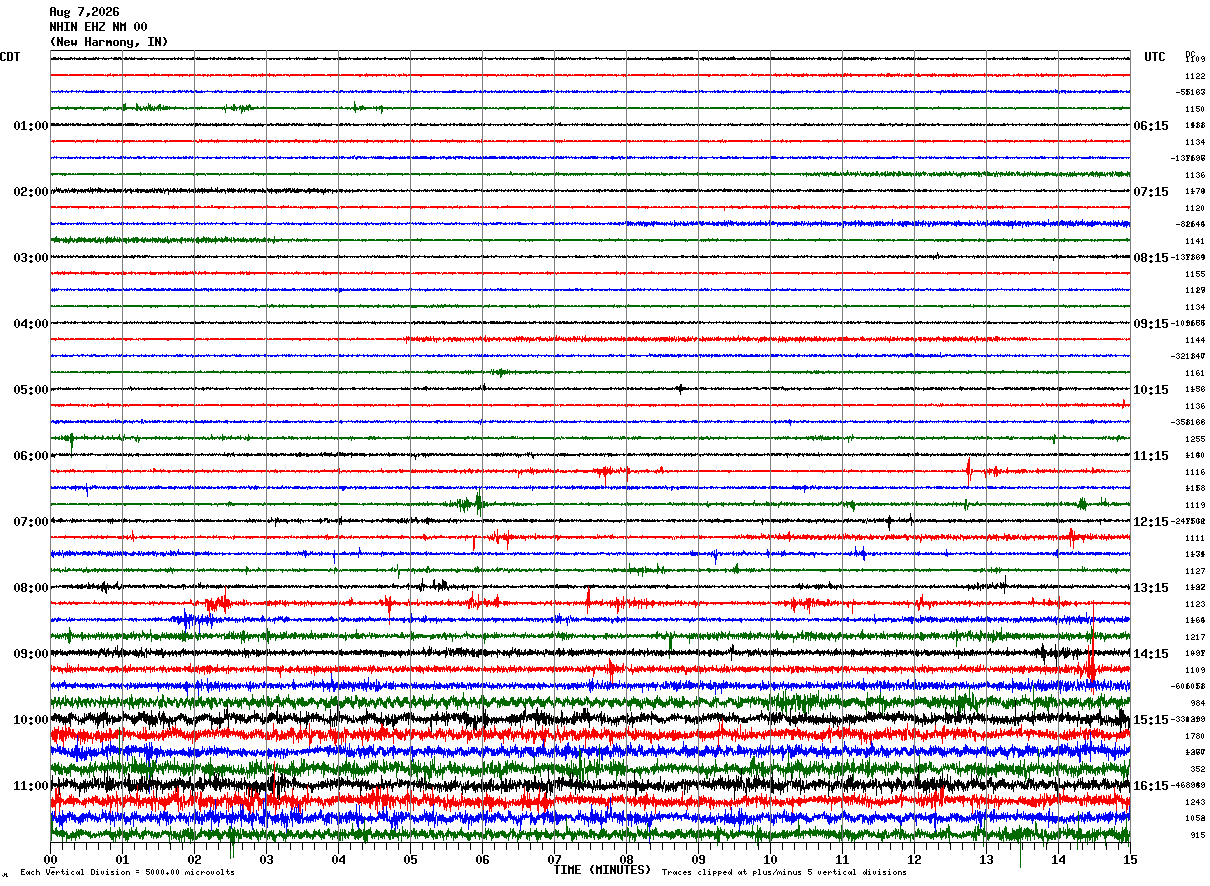1210x886 pixels.
Task: Click the 05:00 CDT row label
Action: pos(31,390)
